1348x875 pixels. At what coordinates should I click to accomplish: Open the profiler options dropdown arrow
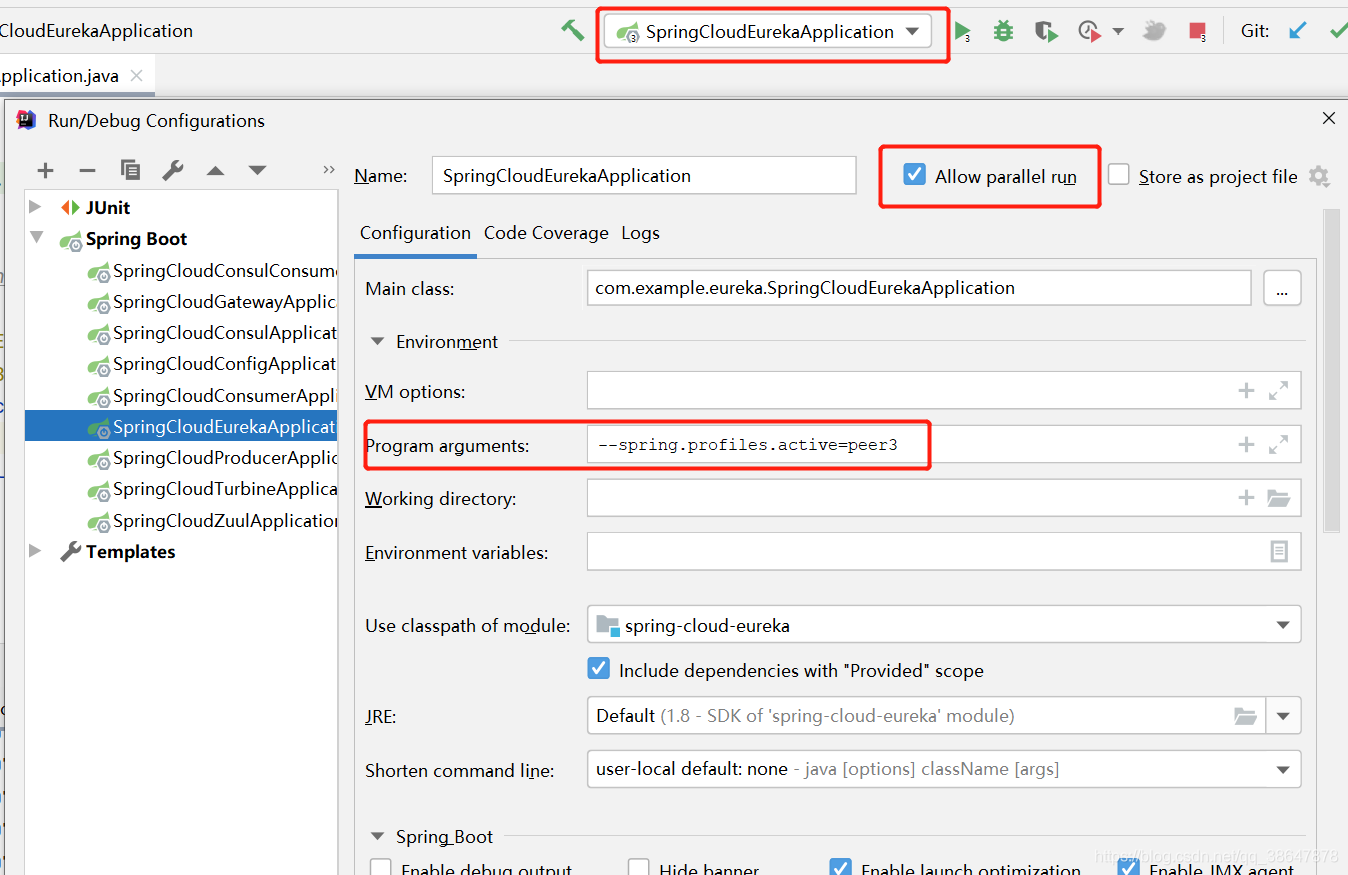pos(1118,31)
